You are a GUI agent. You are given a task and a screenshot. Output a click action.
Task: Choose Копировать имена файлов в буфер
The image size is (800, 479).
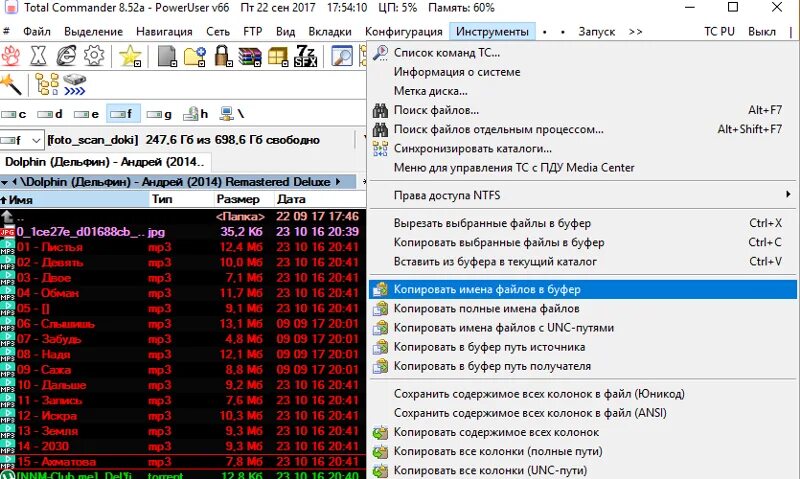(x=582, y=289)
